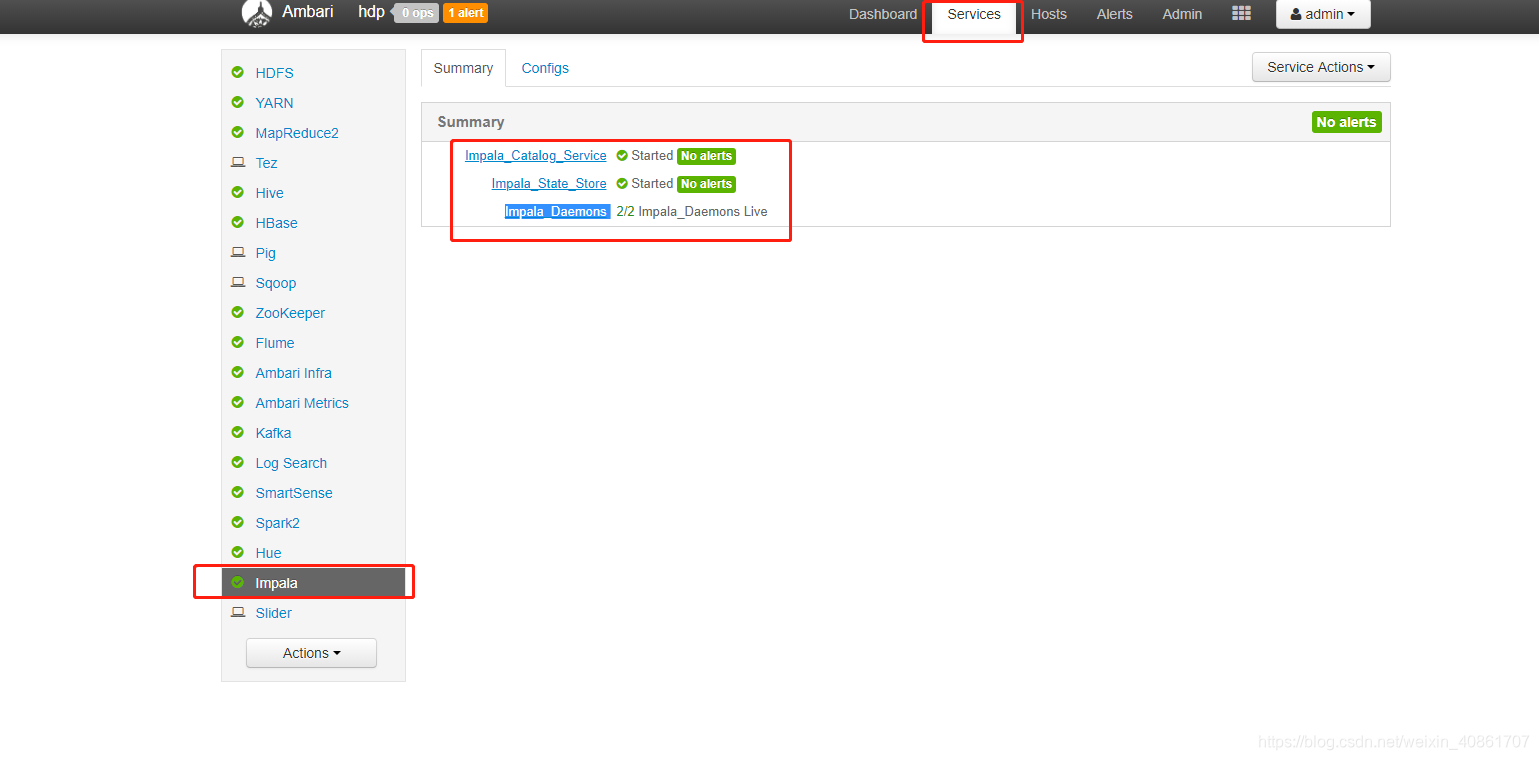Click the Ambari brand text

coord(308,12)
